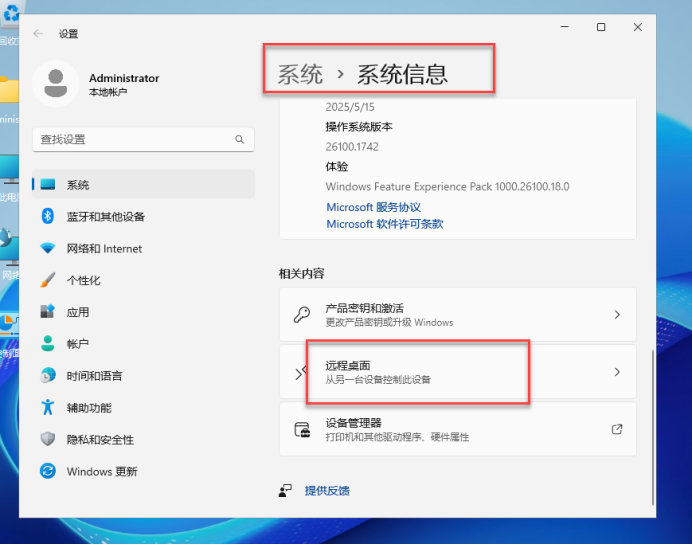Click the 帐户 person icon

click(47, 344)
